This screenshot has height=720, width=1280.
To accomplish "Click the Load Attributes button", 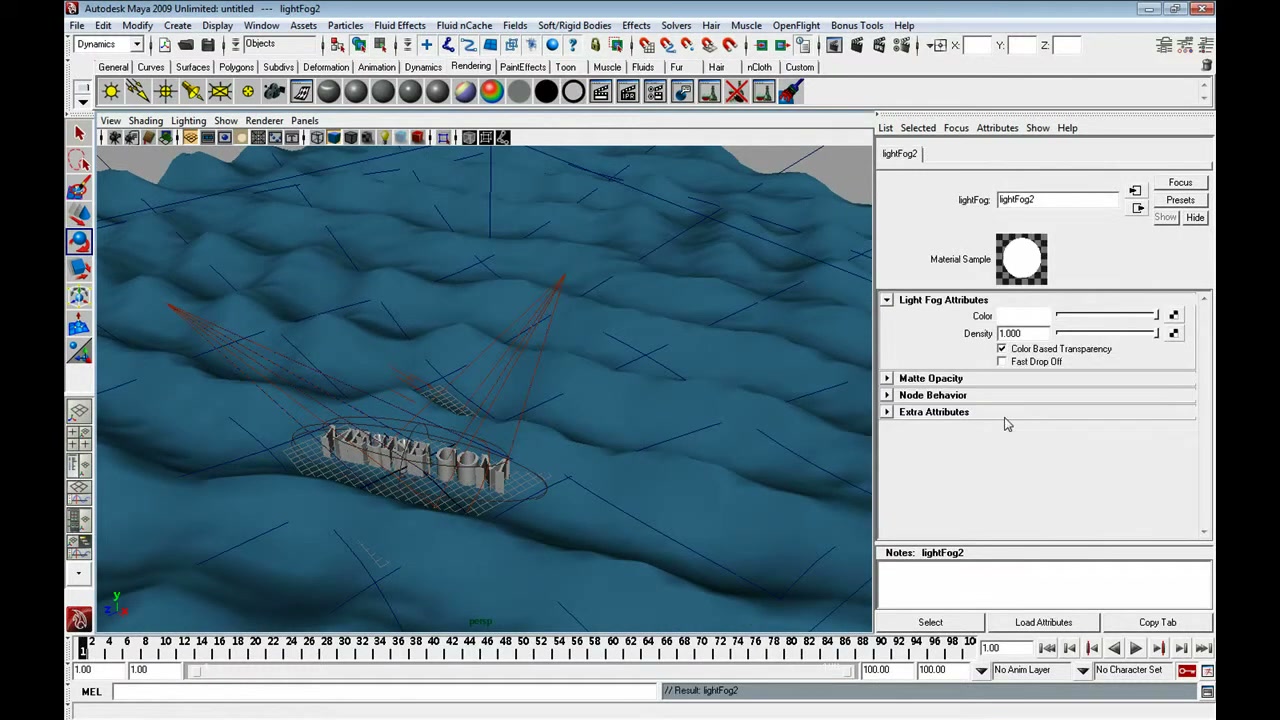I will click(x=1043, y=622).
